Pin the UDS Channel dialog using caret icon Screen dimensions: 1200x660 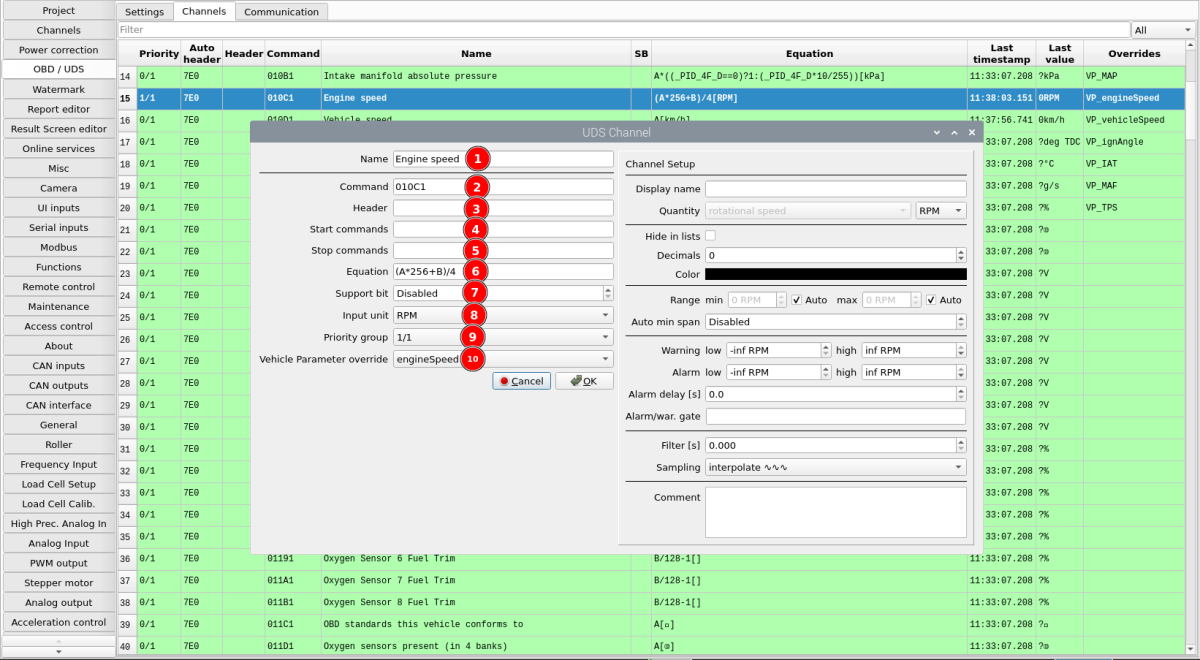click(953, 131)
